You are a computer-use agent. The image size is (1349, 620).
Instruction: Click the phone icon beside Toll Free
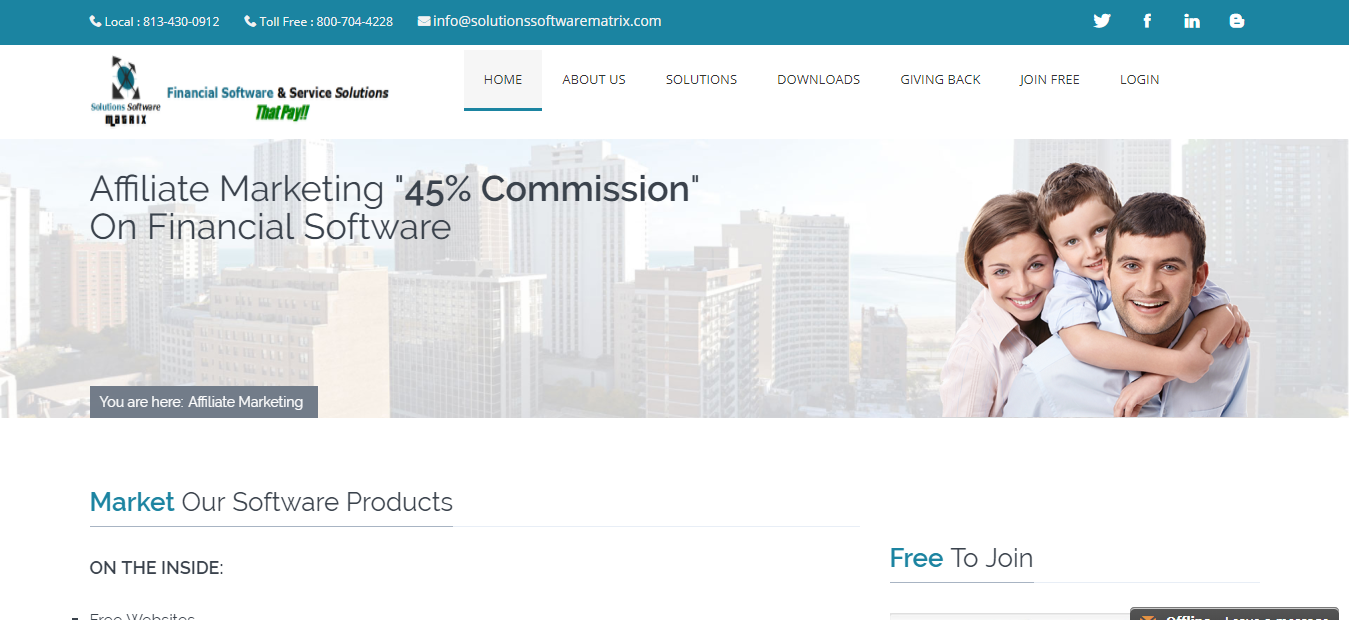tap(250, 21)
